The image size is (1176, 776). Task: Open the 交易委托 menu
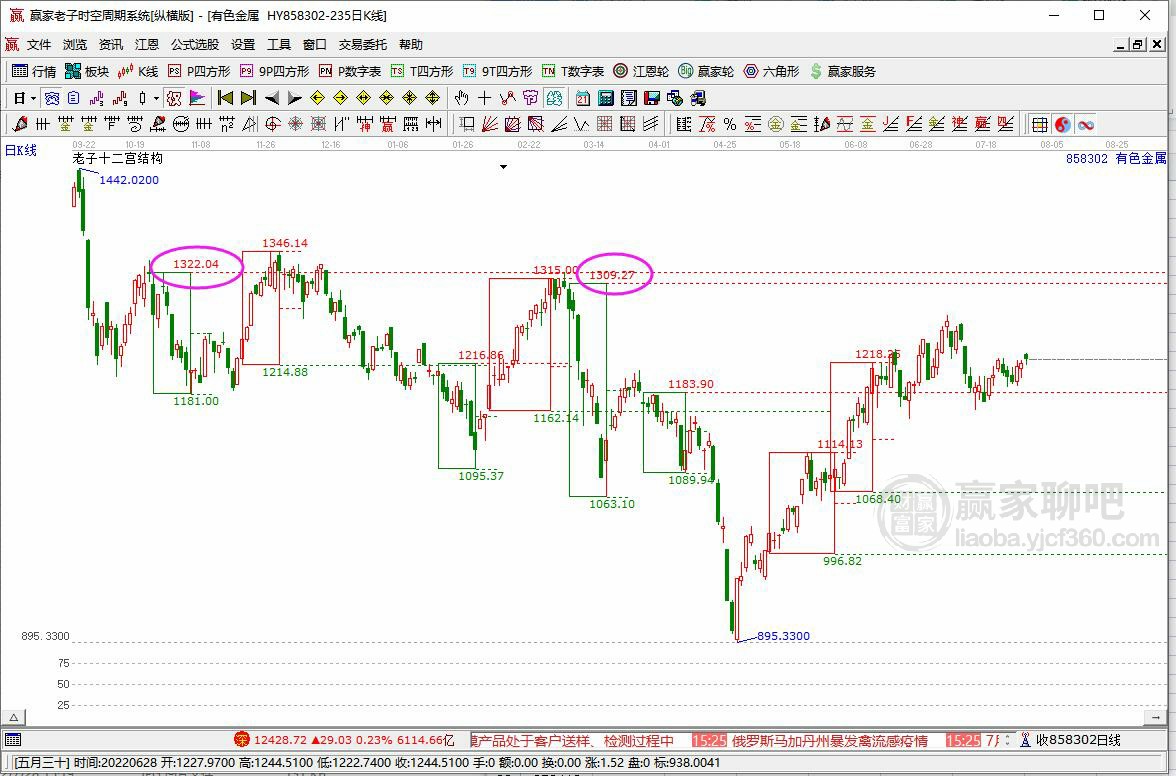363,45
